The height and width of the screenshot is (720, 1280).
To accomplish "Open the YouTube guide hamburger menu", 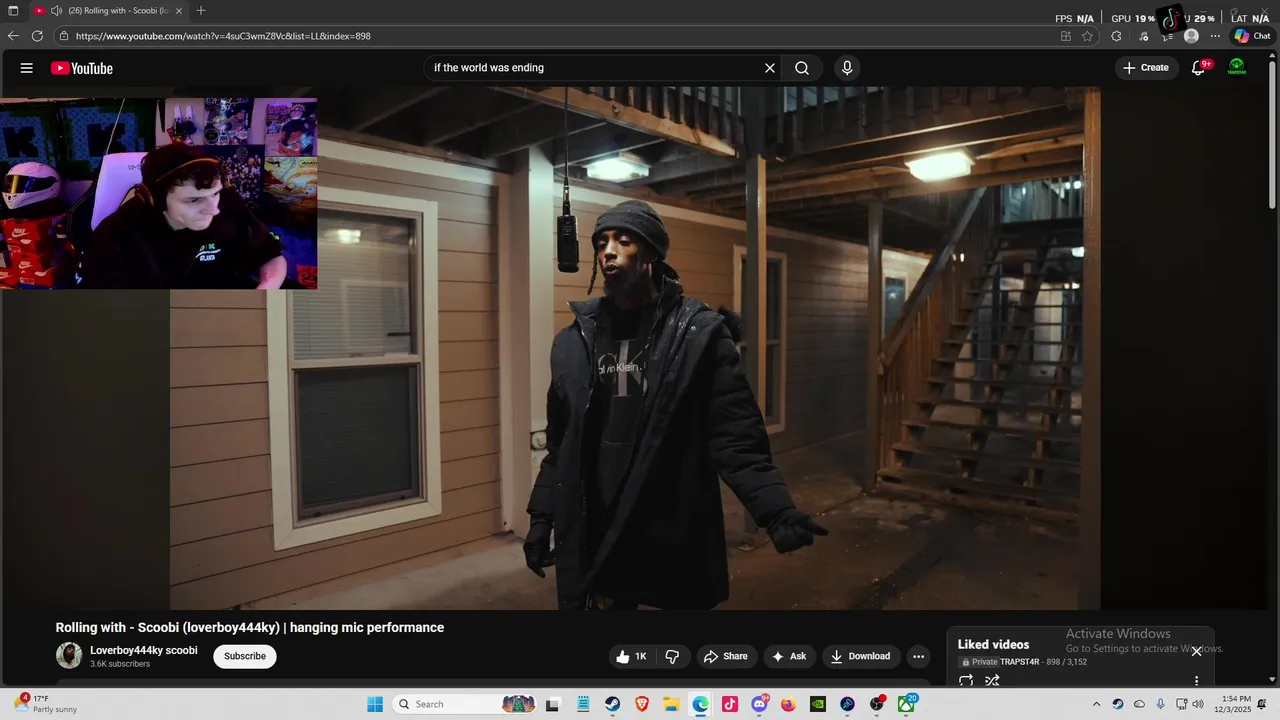I will pyautogui.click(x=27, y=68).
